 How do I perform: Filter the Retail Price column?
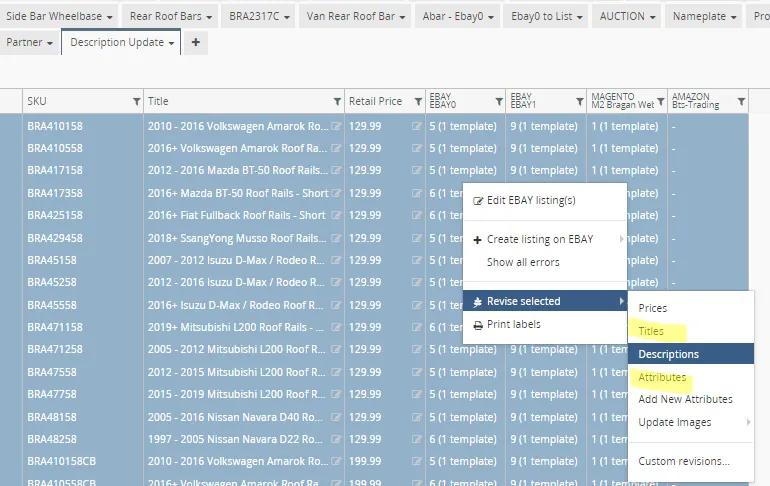pos(418,102)
